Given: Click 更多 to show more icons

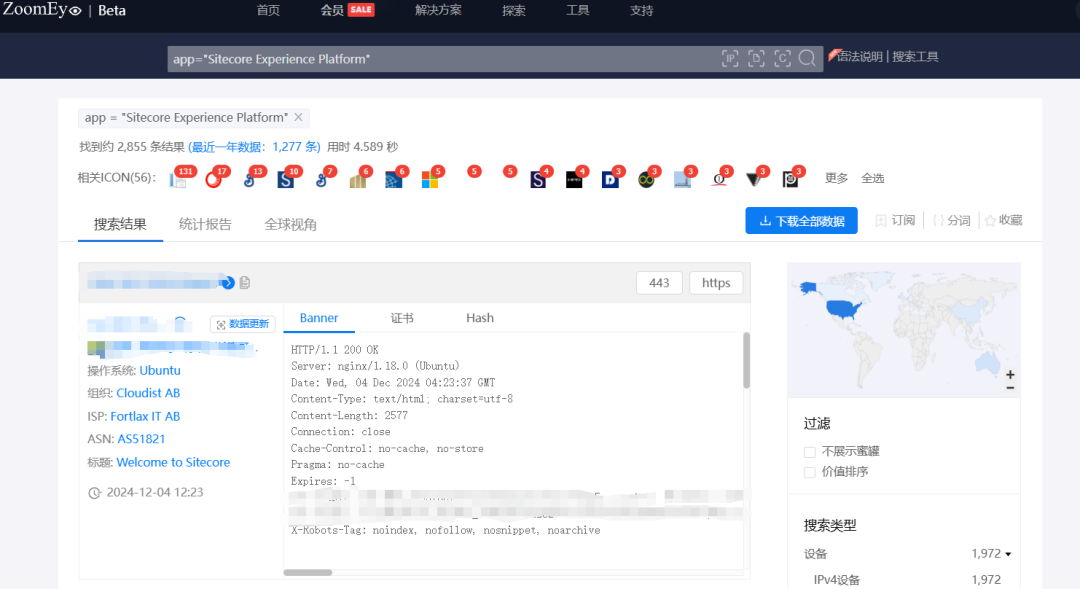Looking at the screenshot, I should point(836,178).
